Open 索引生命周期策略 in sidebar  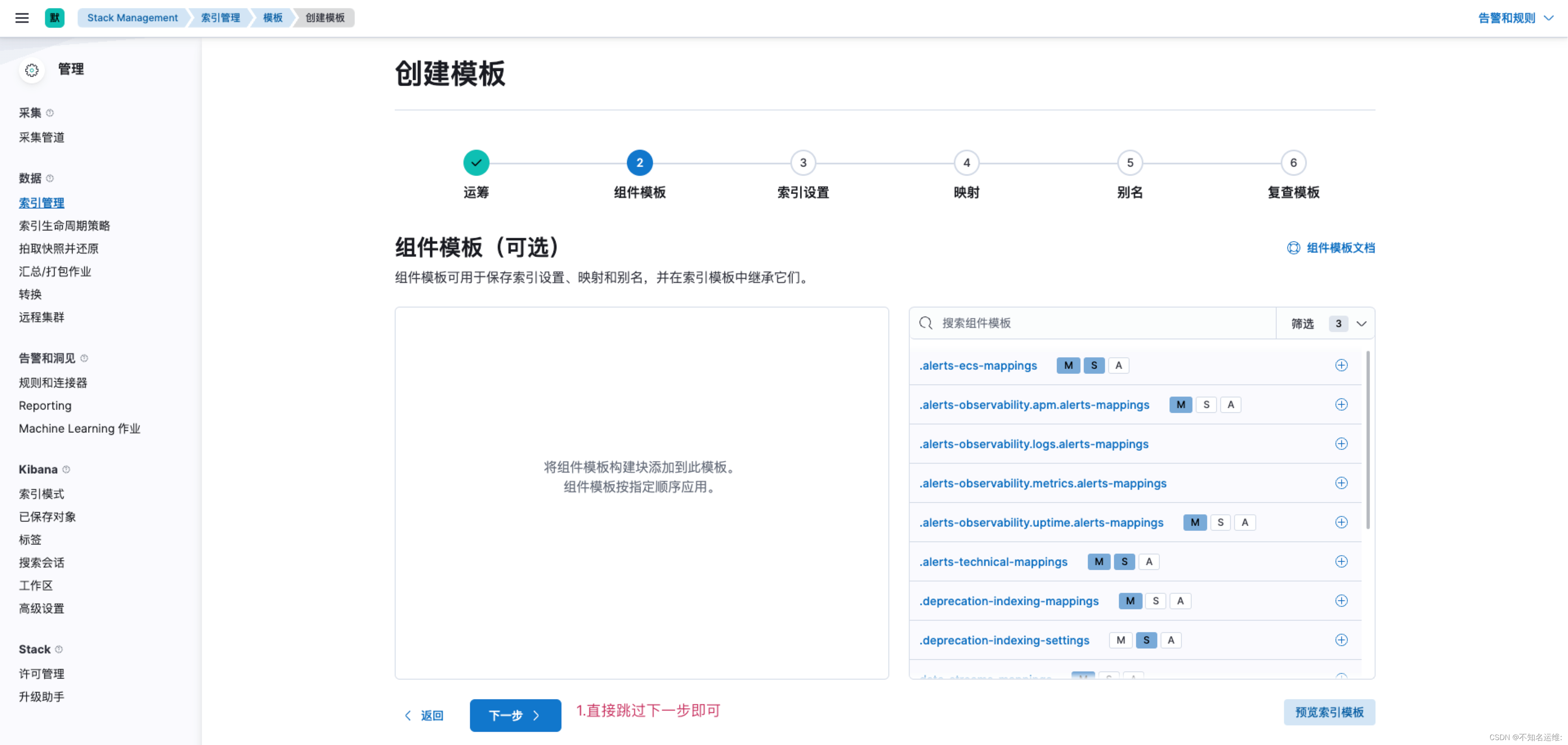coord(65,226)
